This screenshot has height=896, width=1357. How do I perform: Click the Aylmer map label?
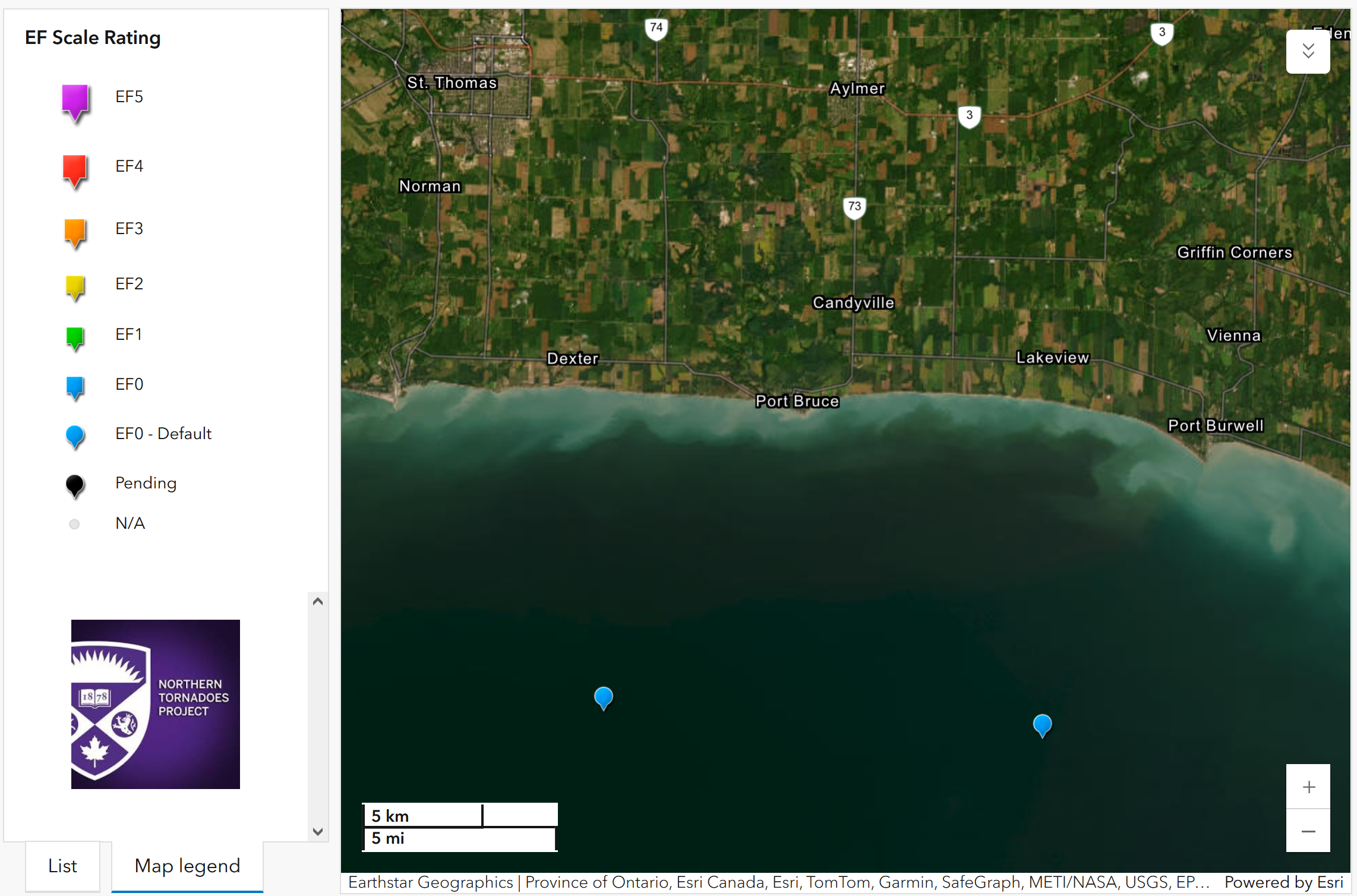pos(857,89)
